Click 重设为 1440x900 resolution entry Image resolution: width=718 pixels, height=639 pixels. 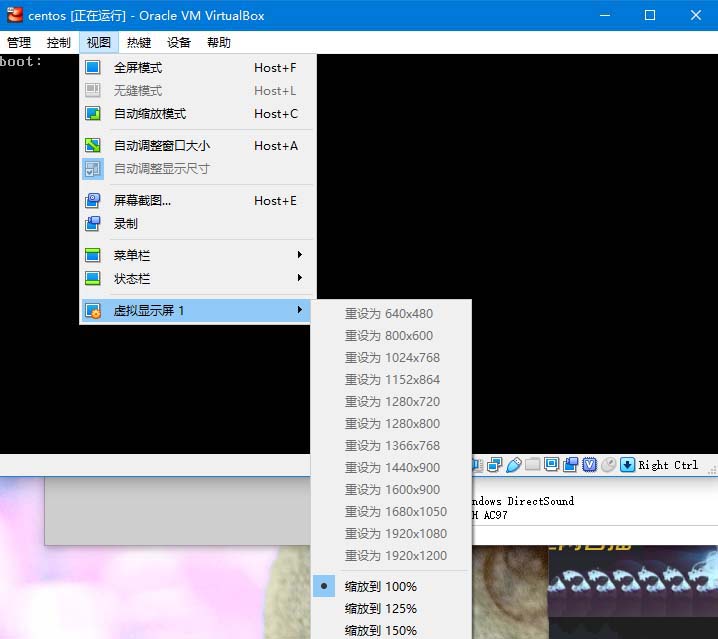(391, 467)
